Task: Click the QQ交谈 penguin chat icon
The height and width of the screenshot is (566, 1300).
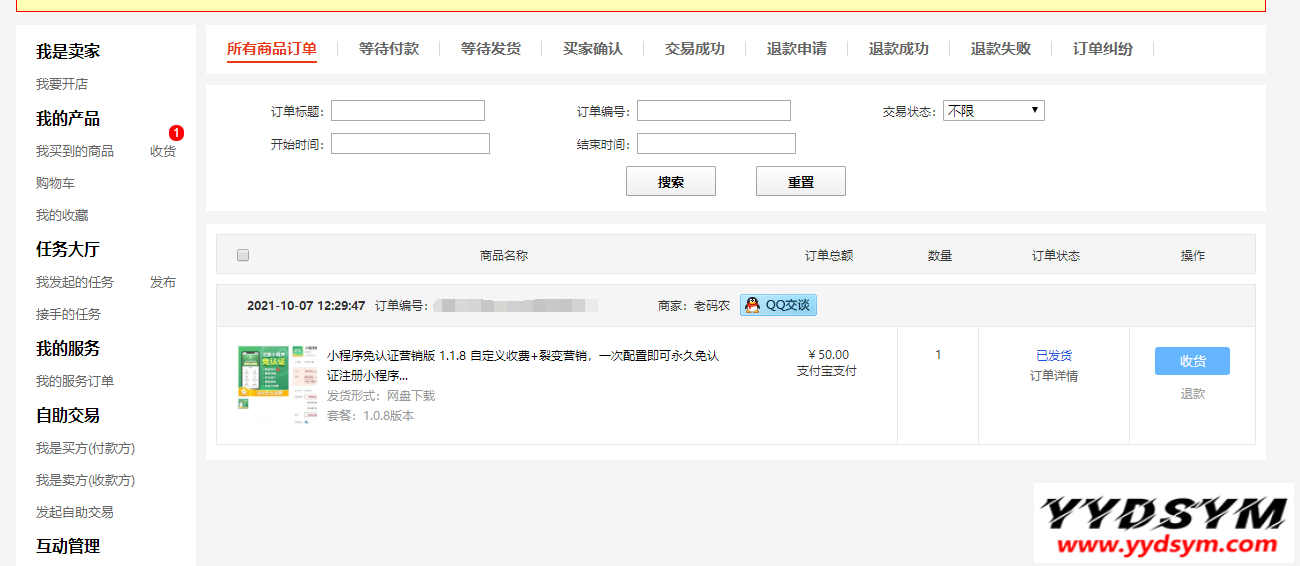Action: point(752,305)
